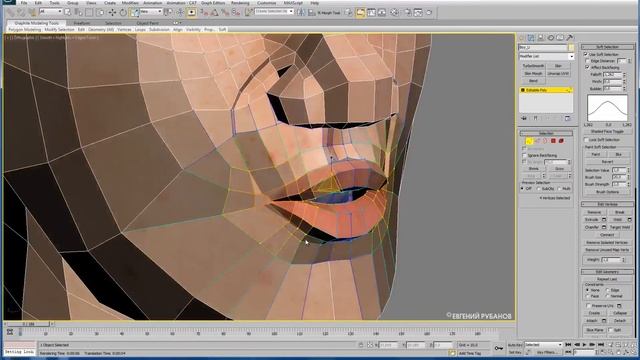Open the Modifiers menu
The image size is (640, 360).
pos(130,3)
